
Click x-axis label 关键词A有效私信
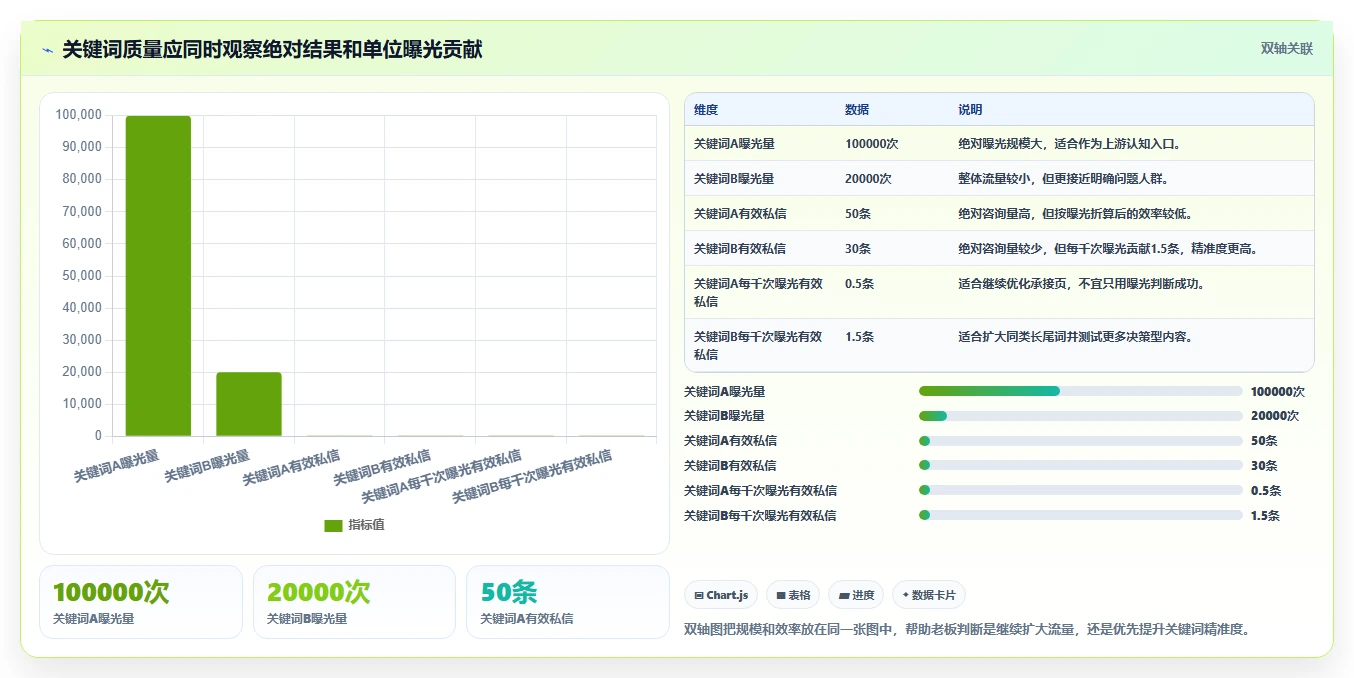tap(291, 468)
